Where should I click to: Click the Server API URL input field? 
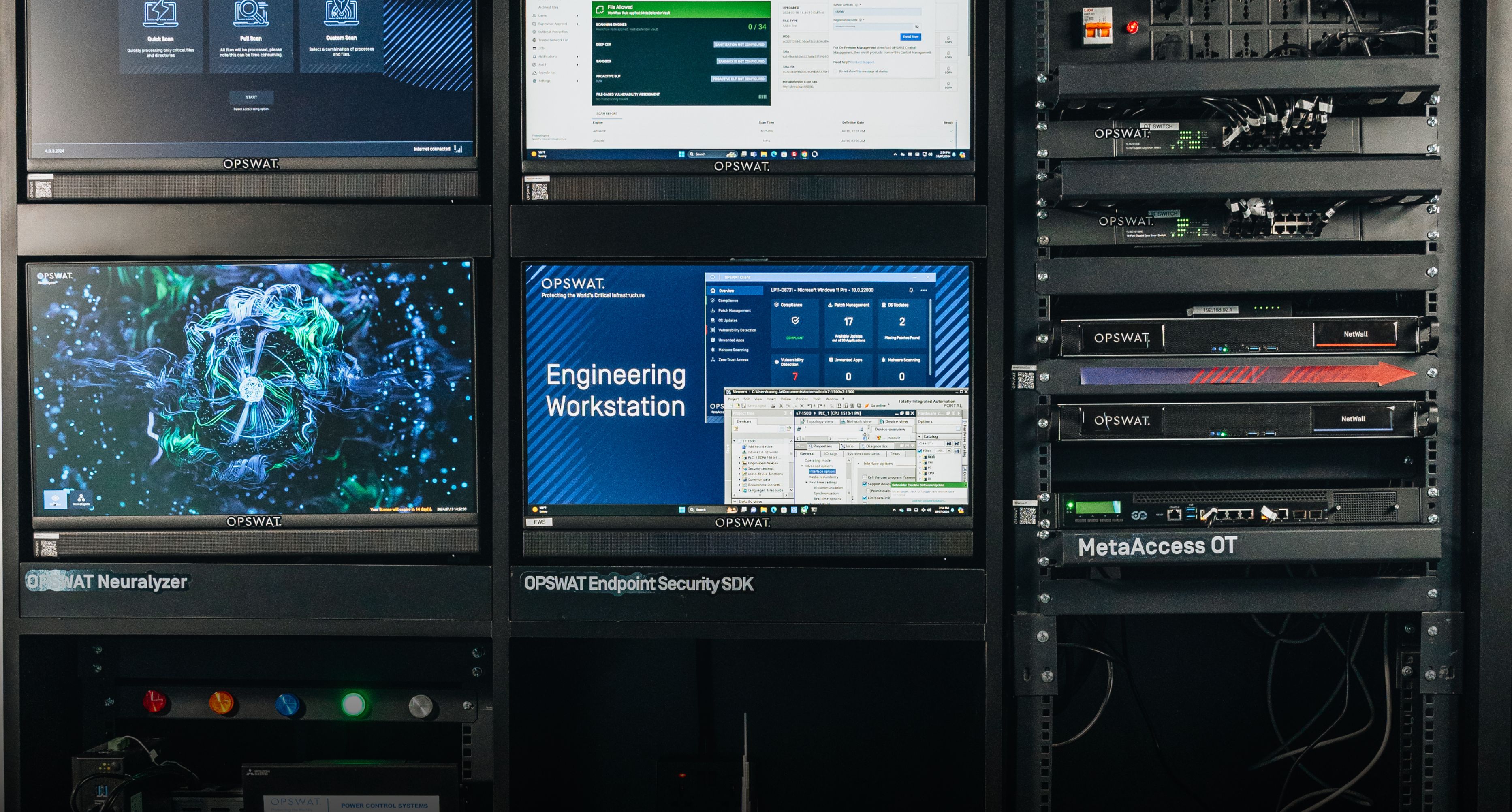point(878,12)
